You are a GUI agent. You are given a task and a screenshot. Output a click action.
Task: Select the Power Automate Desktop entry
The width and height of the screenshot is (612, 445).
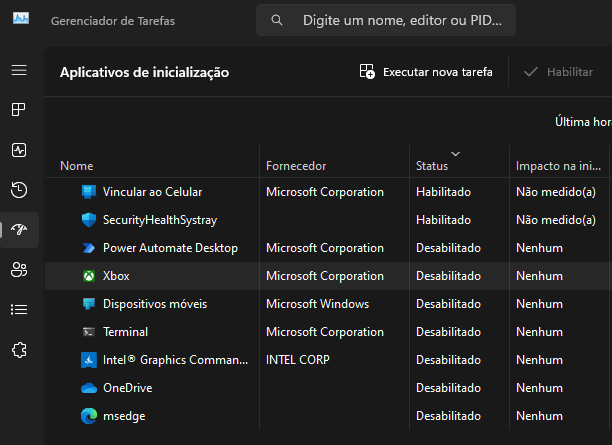328,248
